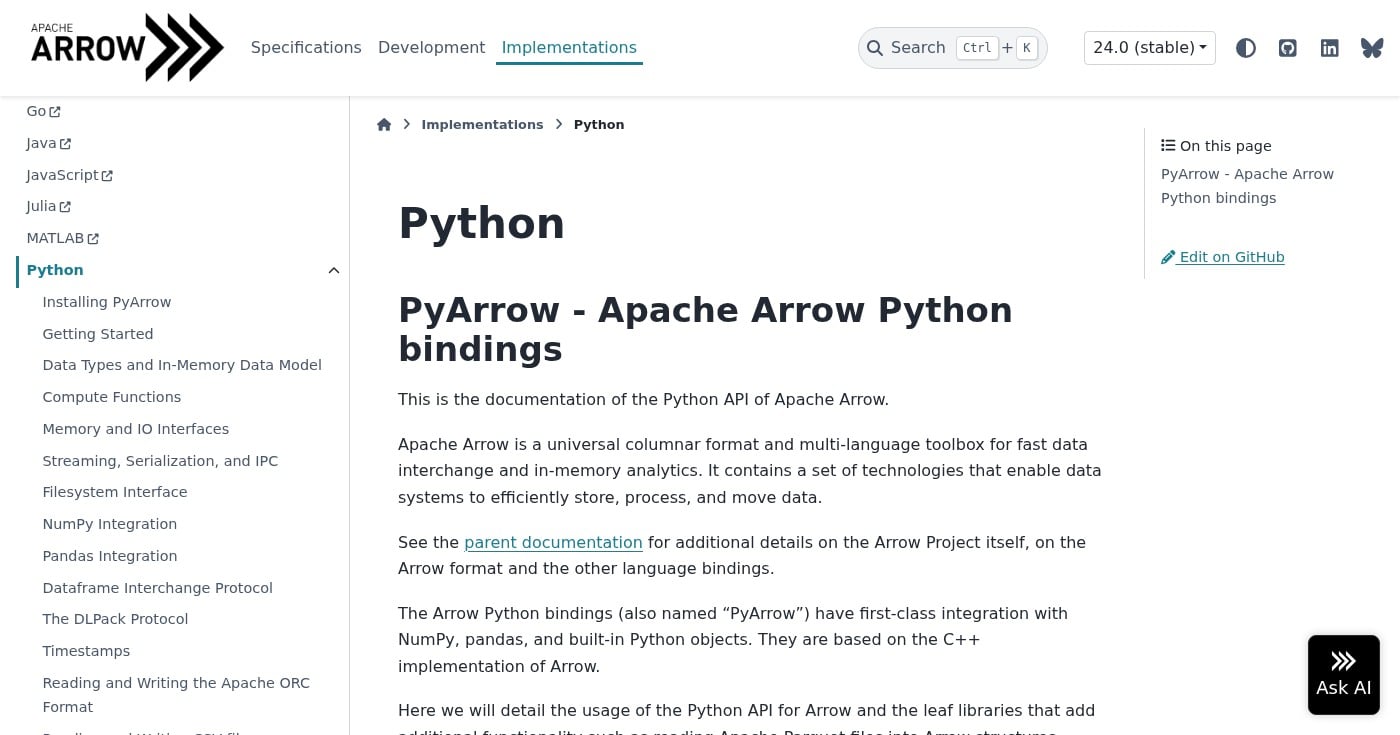Jump to PyArrow - Apache Arrow Python bindings
This screenshot has height=735, width=1400.
(x=1247, y=186)
